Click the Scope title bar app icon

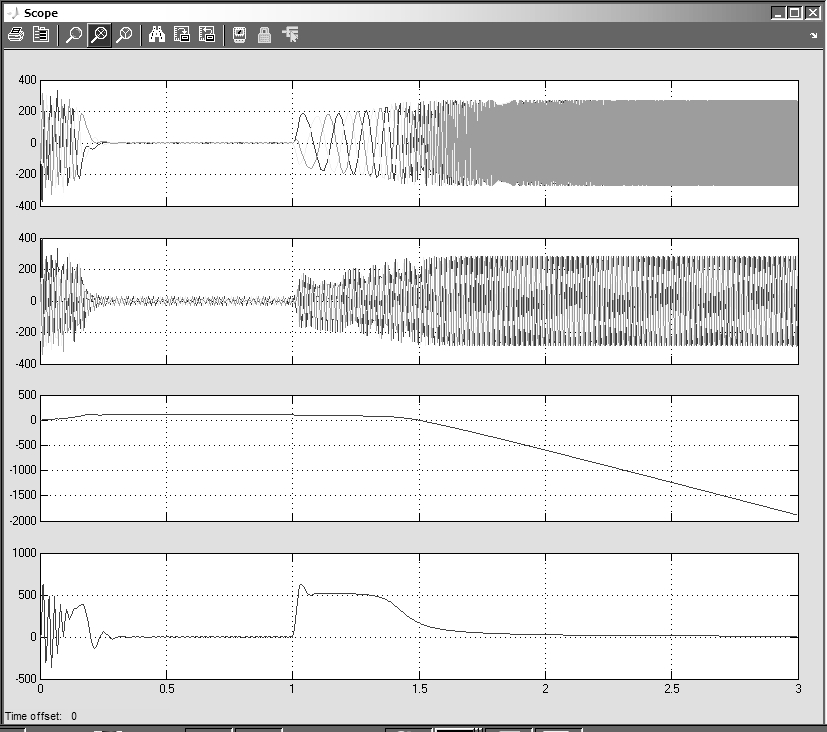click(13, 13)
